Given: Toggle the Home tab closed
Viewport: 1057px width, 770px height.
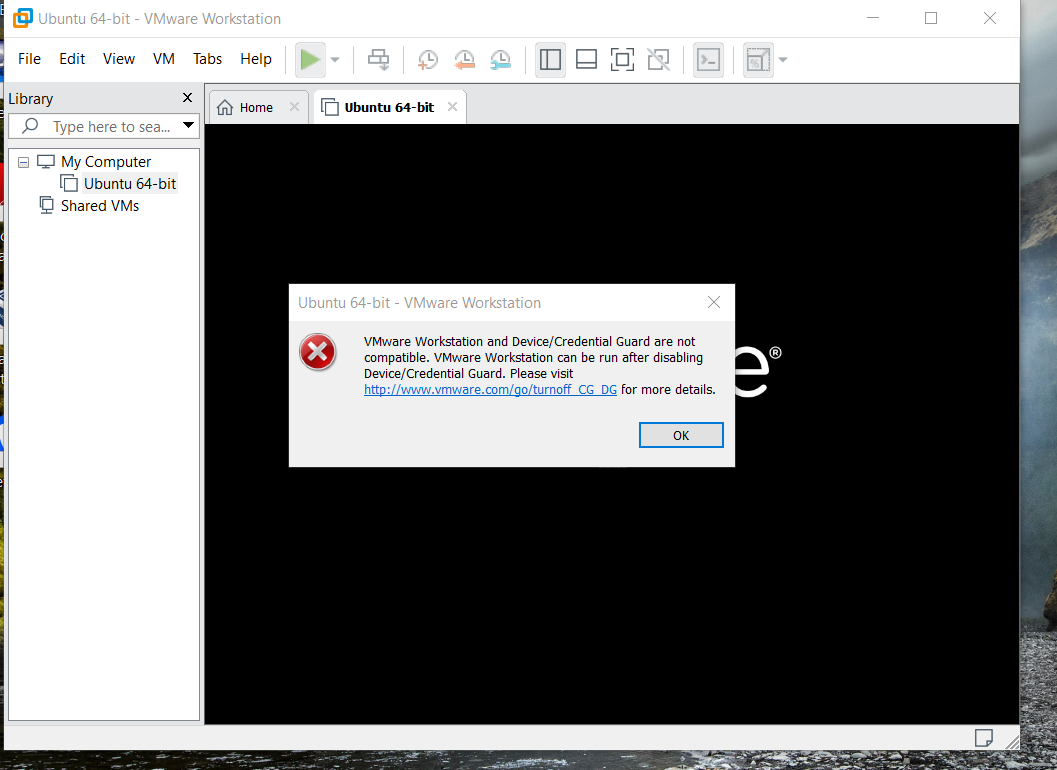Looking at the screenshot, I should click(292, 105).
